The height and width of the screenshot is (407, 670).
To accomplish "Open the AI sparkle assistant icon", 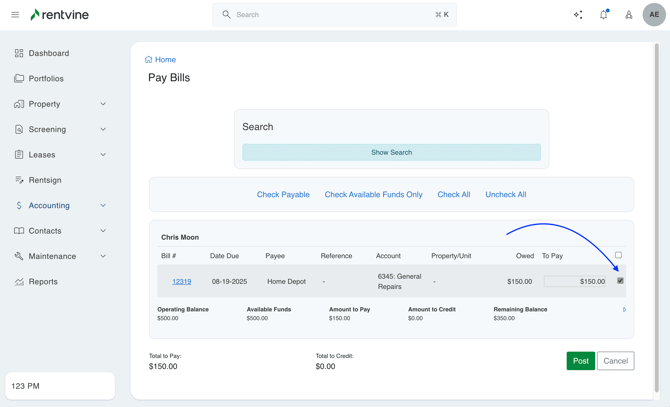I will click(x=578, y=15).
